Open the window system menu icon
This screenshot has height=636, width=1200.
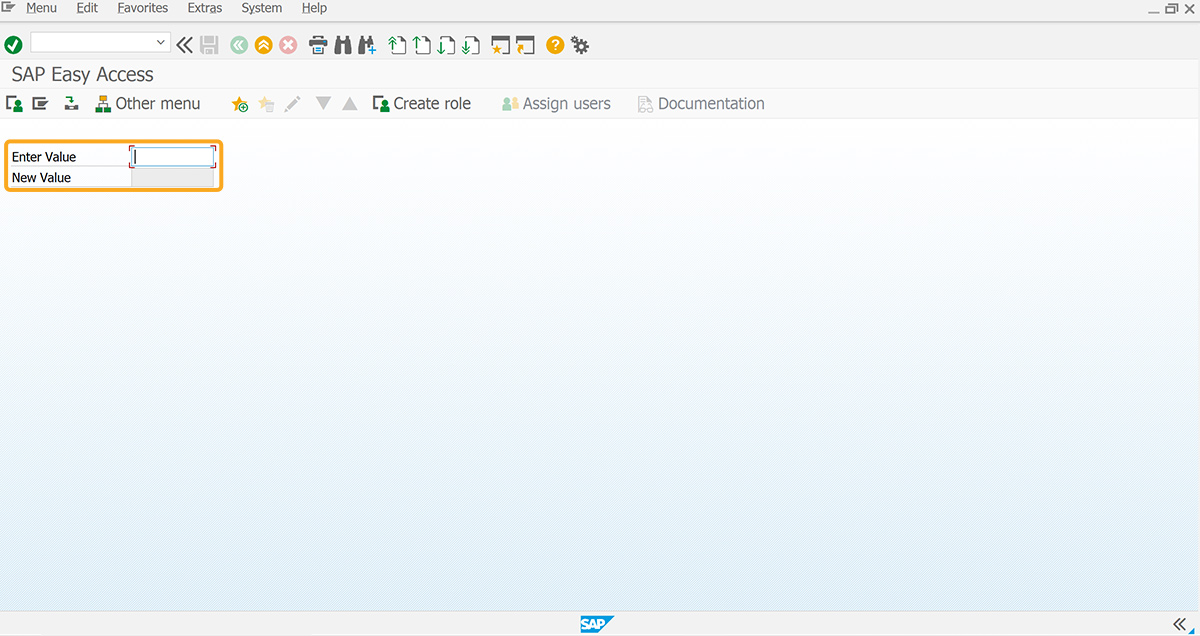tap(9, 8)
